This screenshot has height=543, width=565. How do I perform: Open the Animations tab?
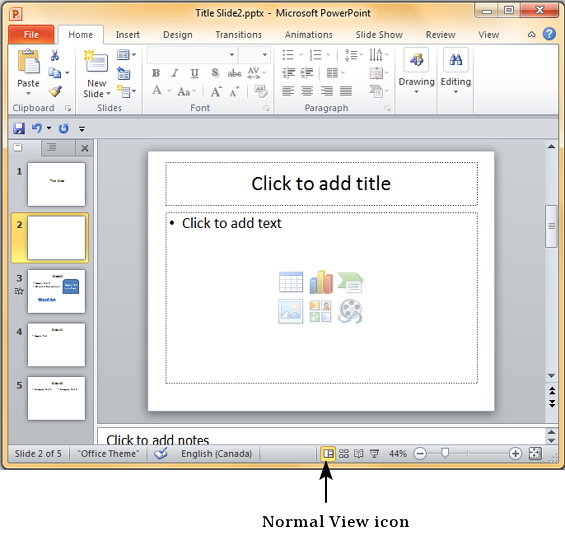click(308, 35)
